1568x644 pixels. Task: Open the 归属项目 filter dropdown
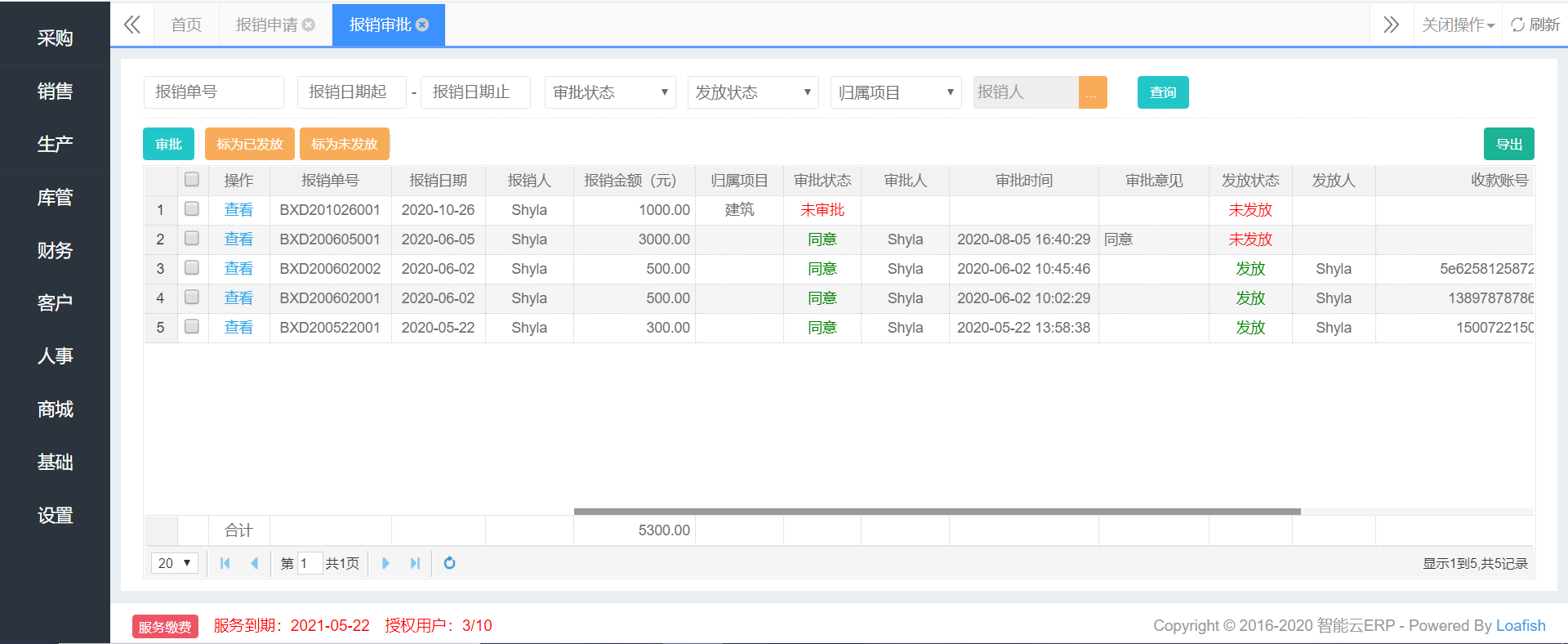[x=896, y=92]
